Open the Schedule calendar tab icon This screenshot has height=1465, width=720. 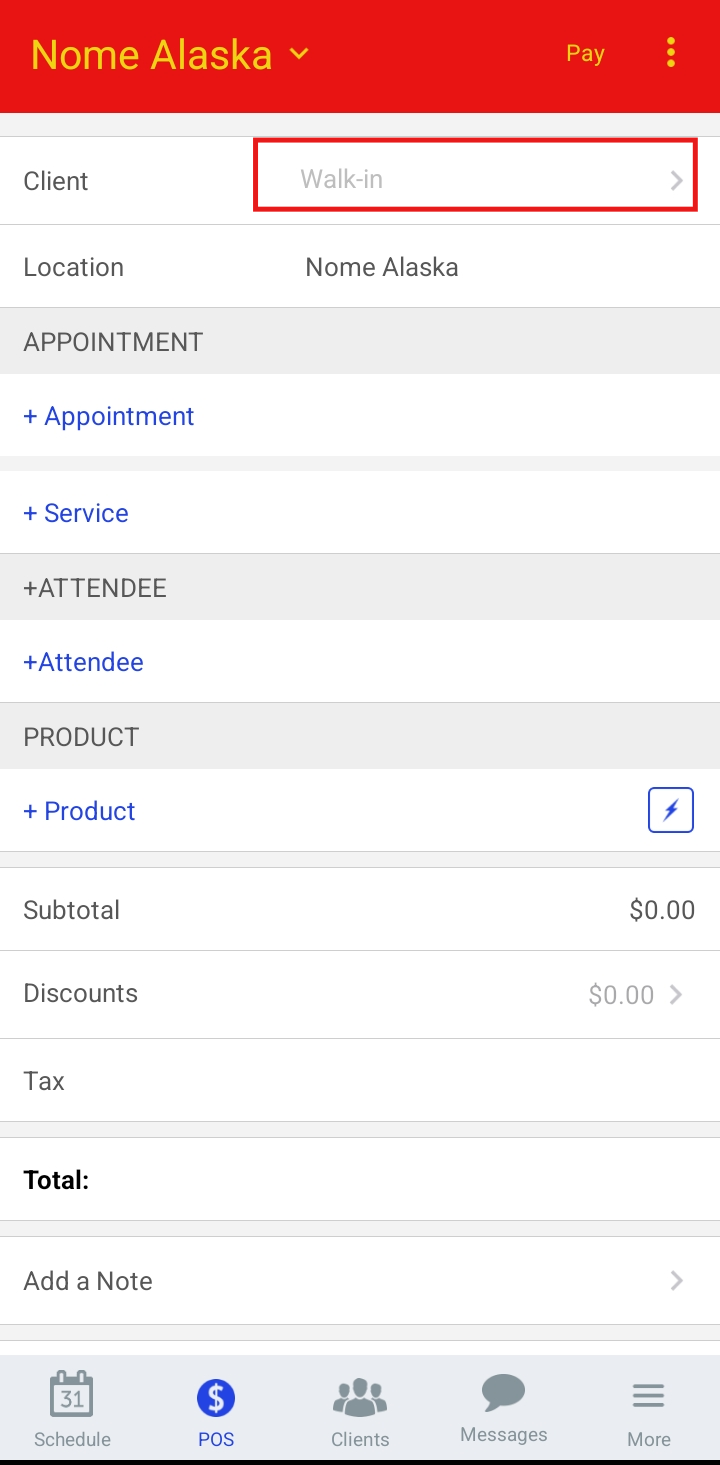click(72, 1394)
